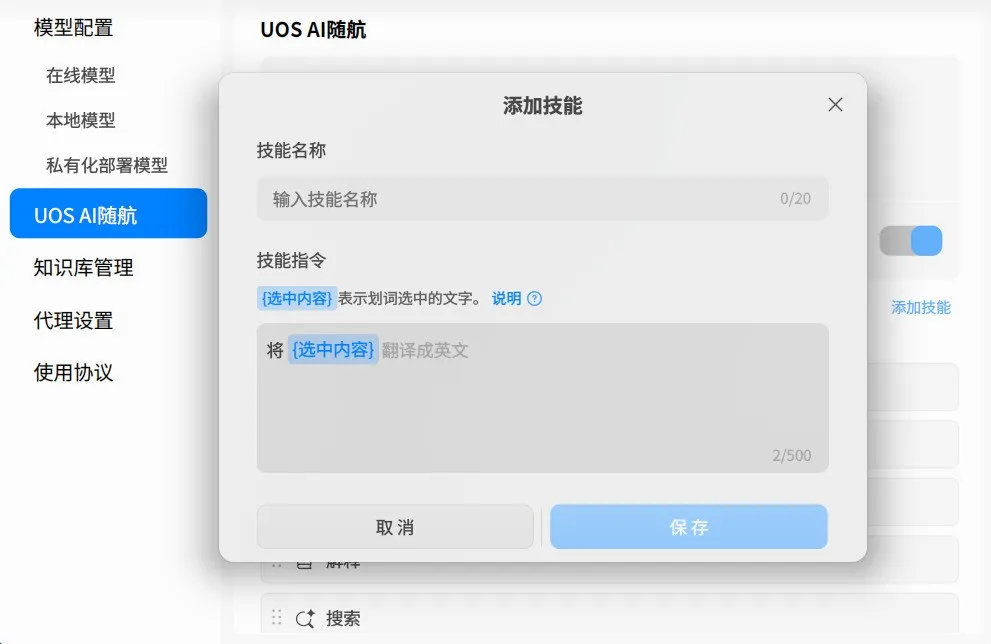Screen dimensions: 991x644
Task: Click the search icon in the 搜索 row
Action: tap(305, 618)
